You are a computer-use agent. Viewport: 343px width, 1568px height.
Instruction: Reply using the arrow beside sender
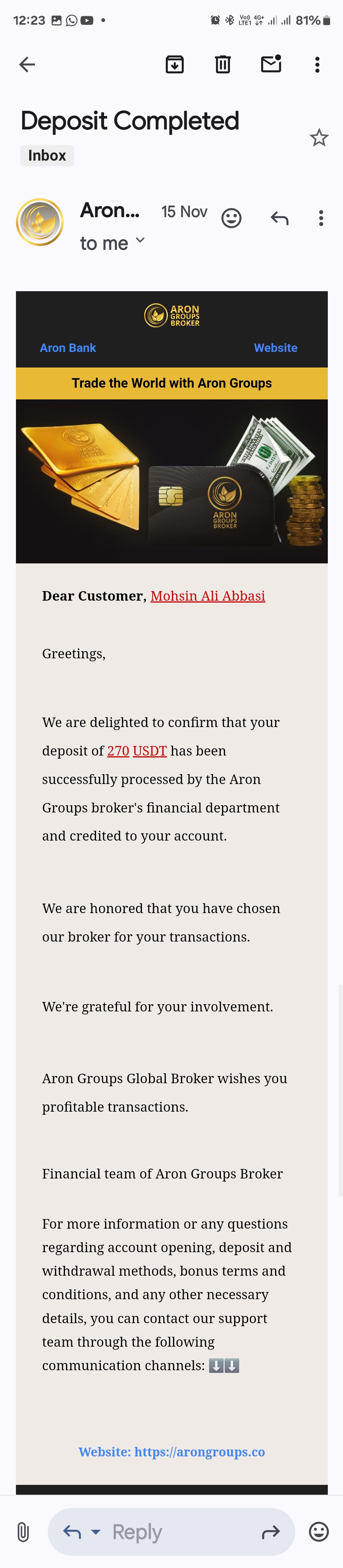[280, 218]
